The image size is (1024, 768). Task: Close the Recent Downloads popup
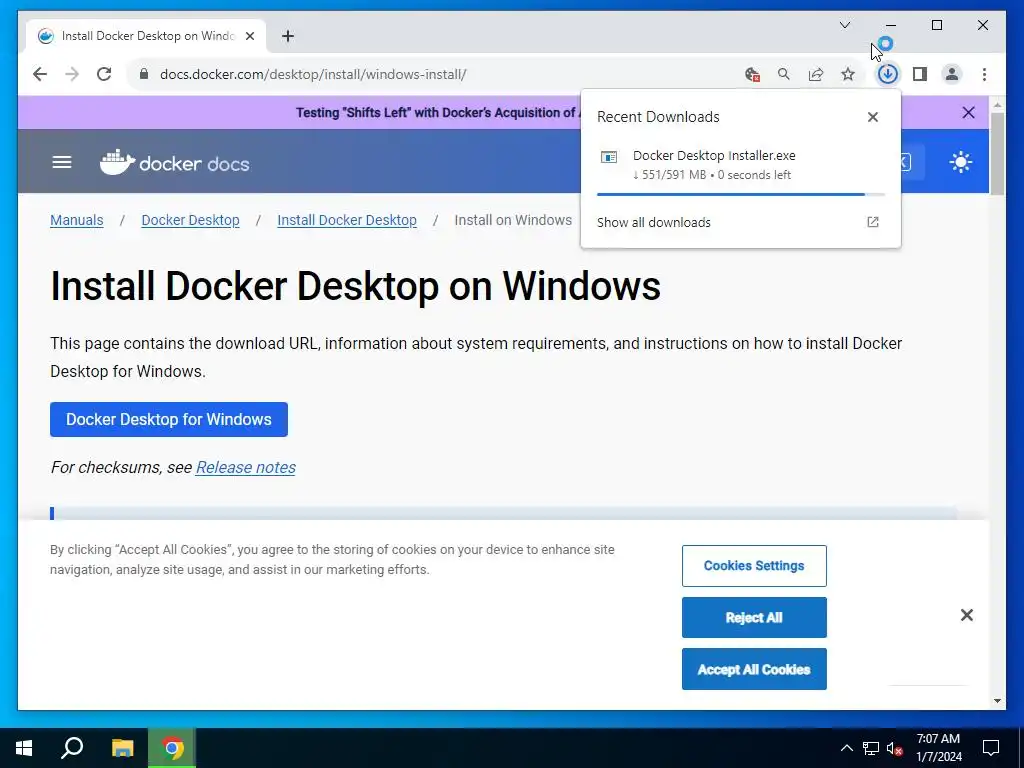click(x=872, y=117)
